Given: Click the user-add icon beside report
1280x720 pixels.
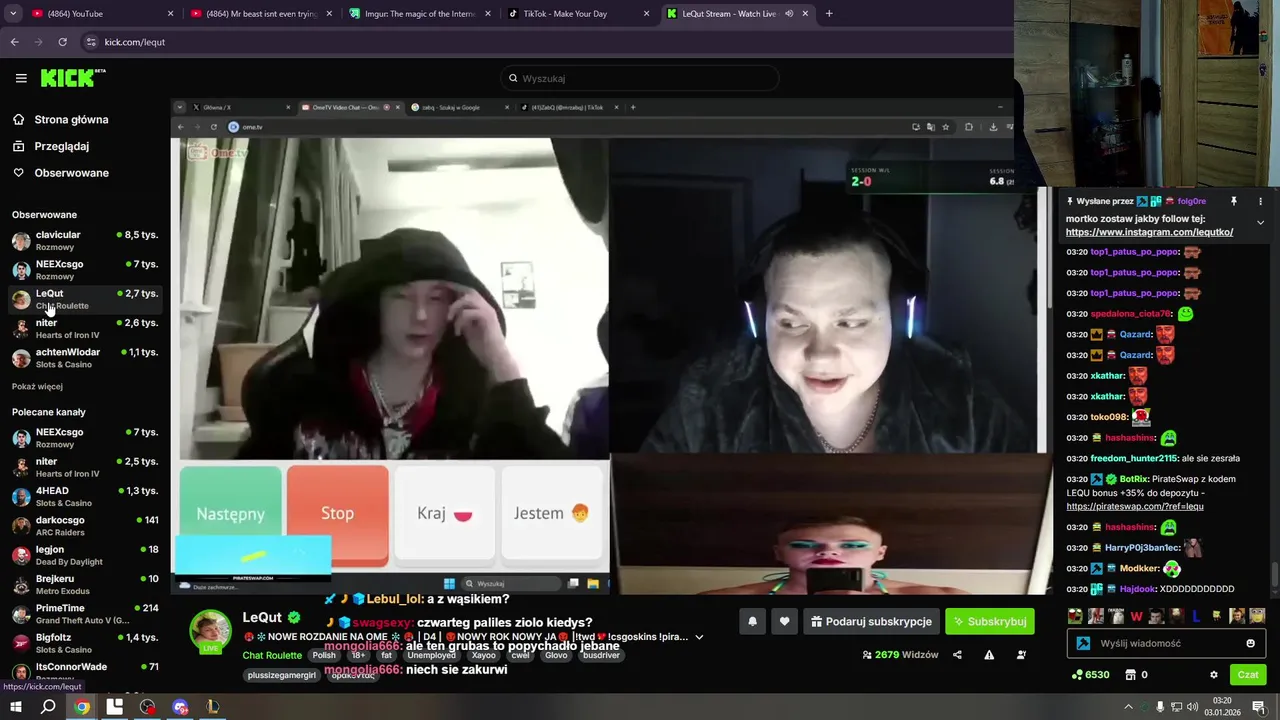Looking at the screenshot, I should pyautogui.click(x=1021, y=655).
